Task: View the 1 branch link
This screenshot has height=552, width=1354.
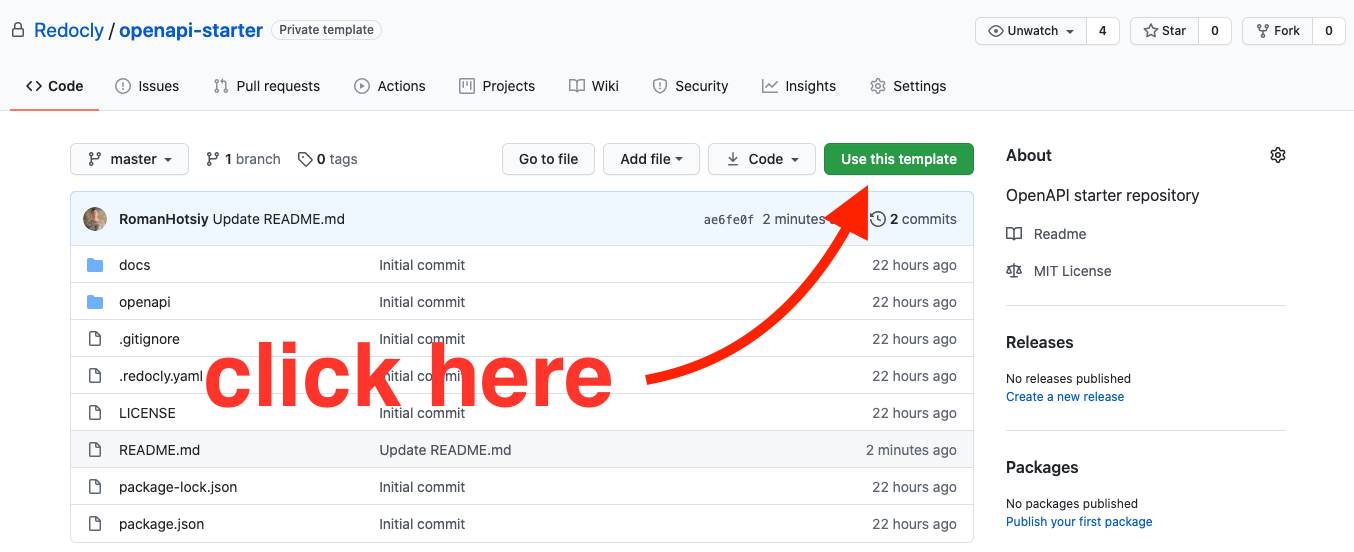Action: click(x=243, y=159)
